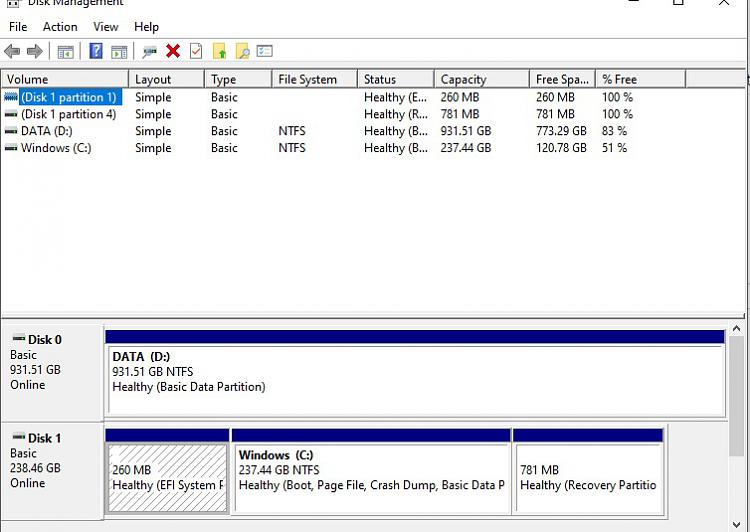
Task: Click the NTFS cell in the DATA (D:) row
Action: 292,131
